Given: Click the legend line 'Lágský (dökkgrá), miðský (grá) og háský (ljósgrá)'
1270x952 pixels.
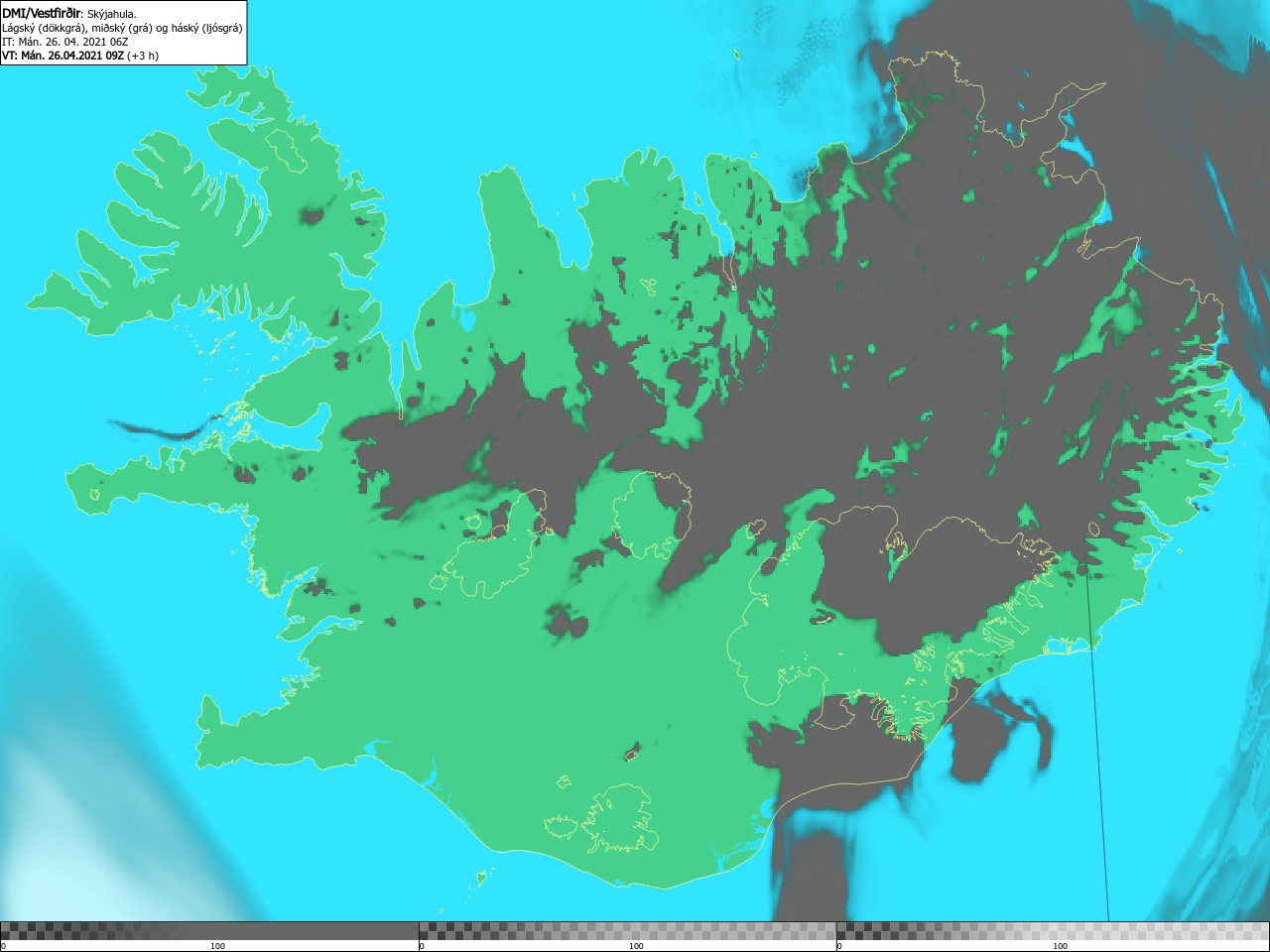Looking at the screenshot, I should (x=122, y=28).
